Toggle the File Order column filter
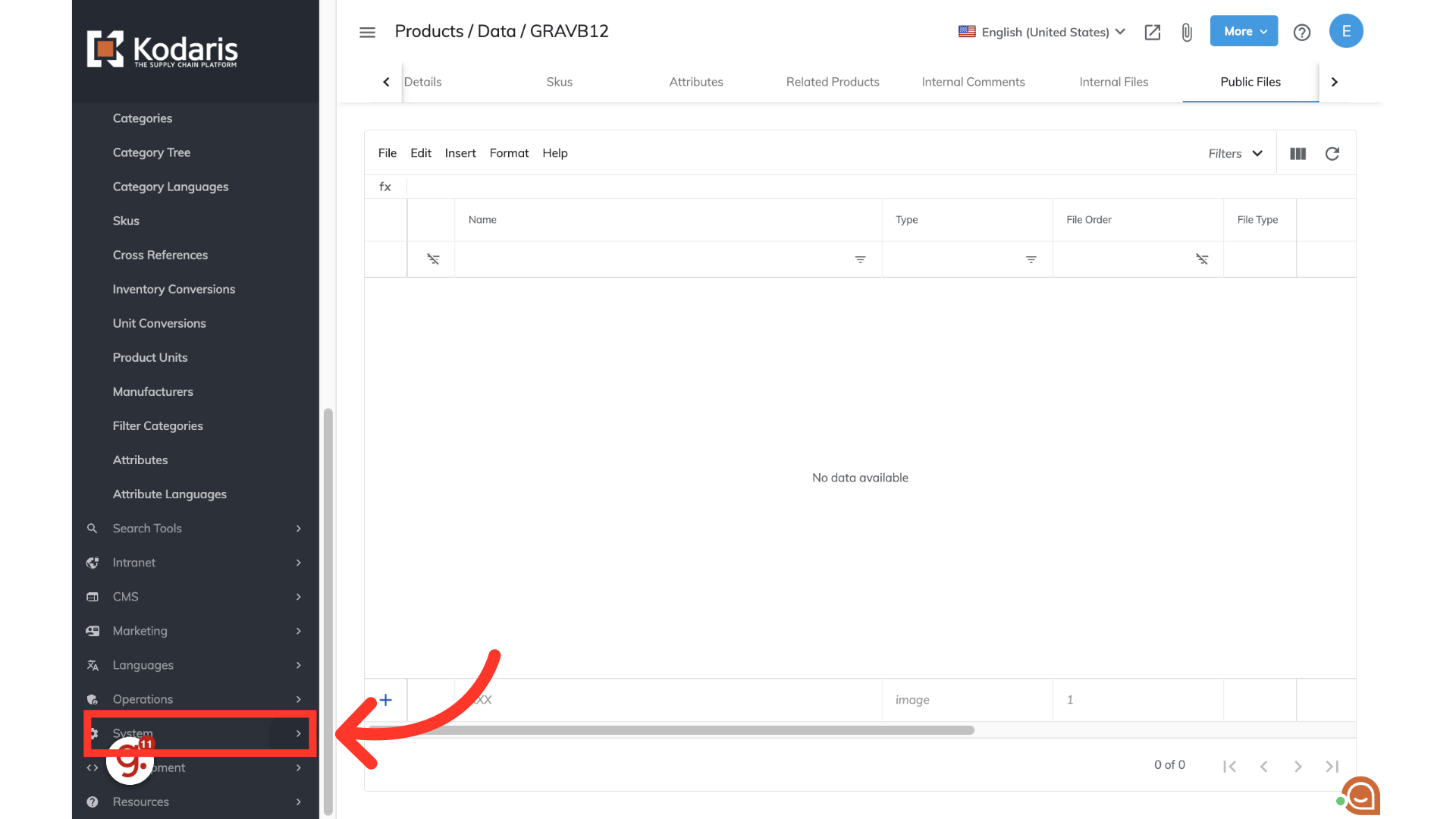Screen dimensions: 1456x819 pos(1202,259)
